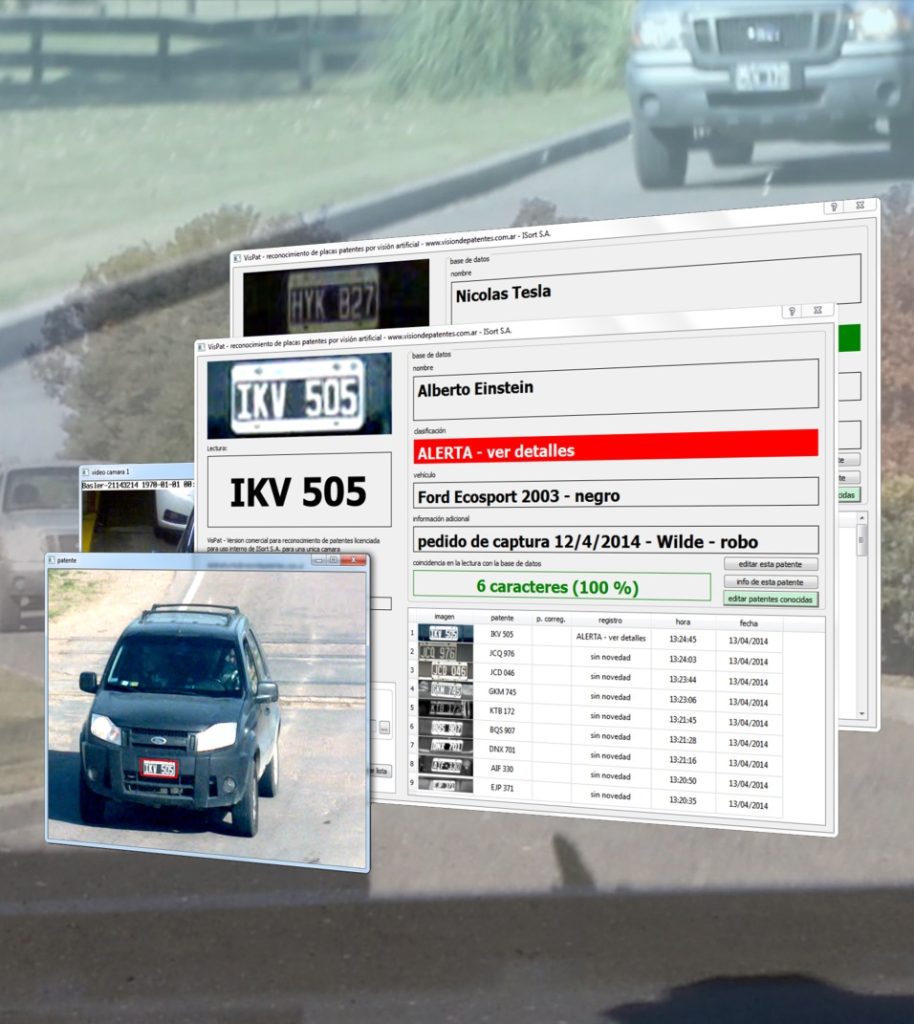
Task: Select row 1 thumbnail for plate IKV 505
Action: pyautogui.click(x=445, y=633)
